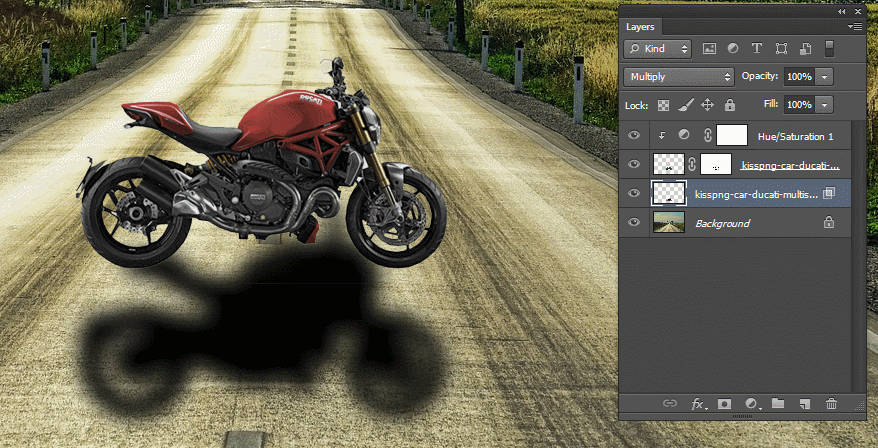Filter layers by pixel layer type
Viewport: 878px width, 448px height.
[709, 49]
